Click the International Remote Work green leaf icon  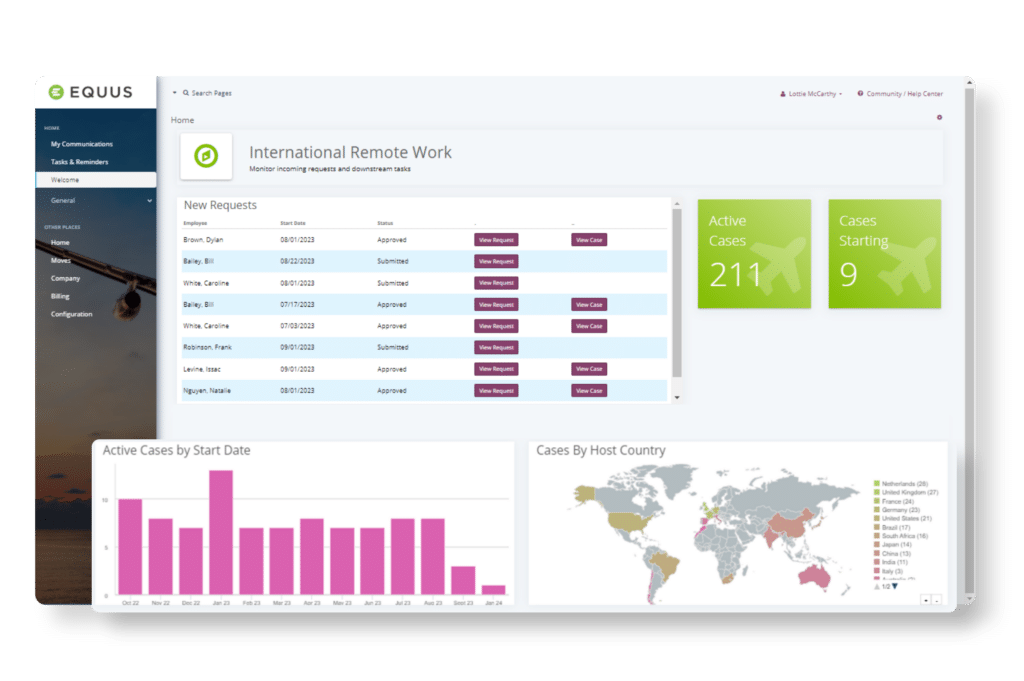[206, 156]
